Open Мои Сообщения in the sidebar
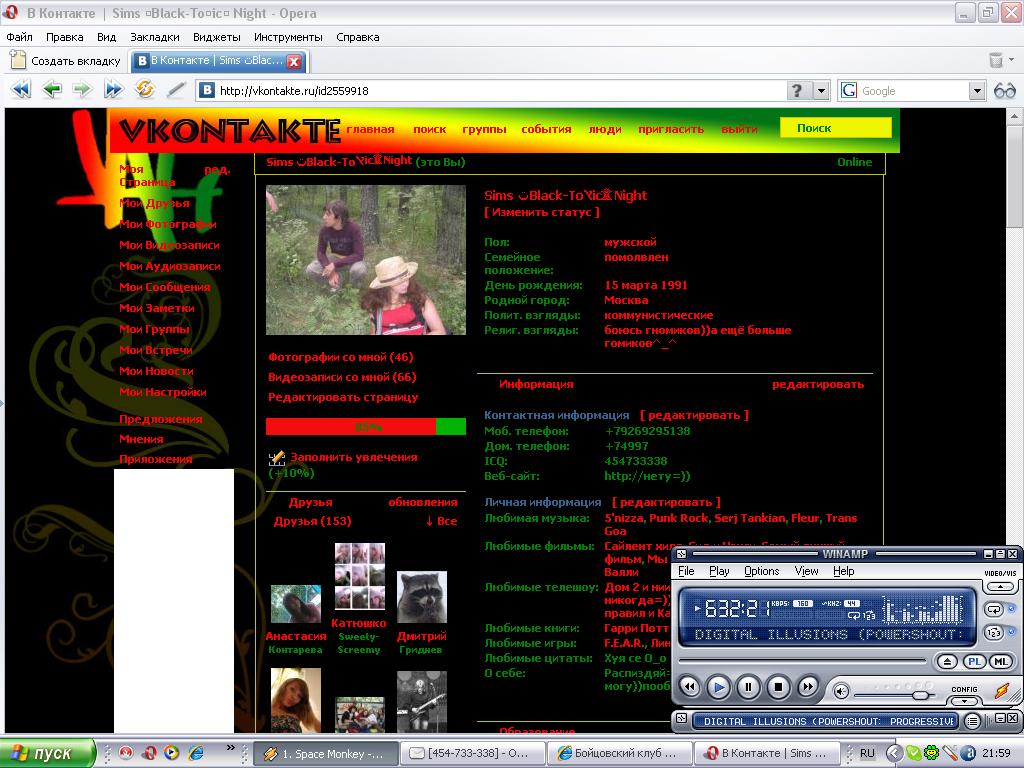 165,287
